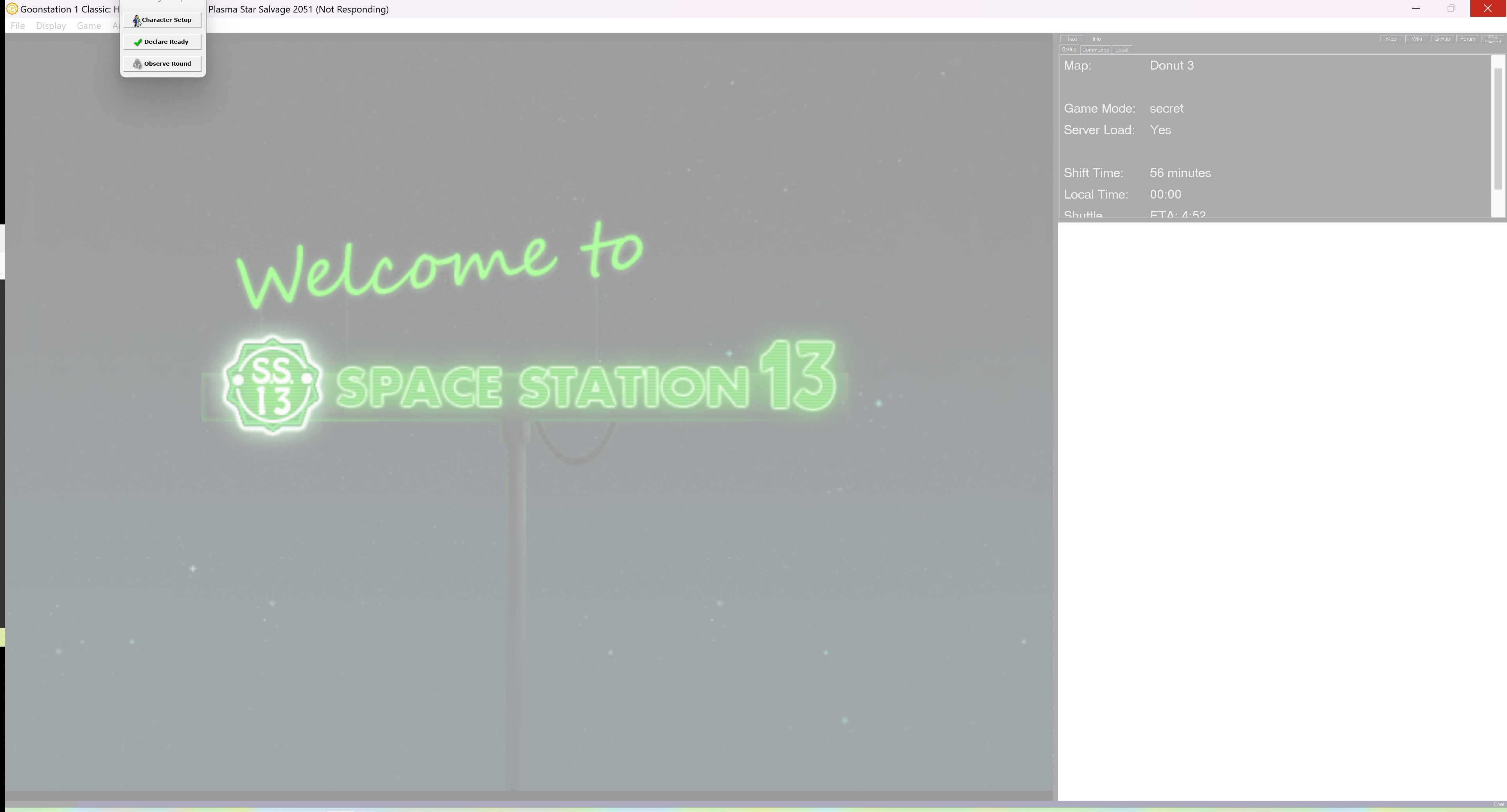1507x812 pixels.
Task: Visit the Wiki
Action: [x=1417, y=39]
